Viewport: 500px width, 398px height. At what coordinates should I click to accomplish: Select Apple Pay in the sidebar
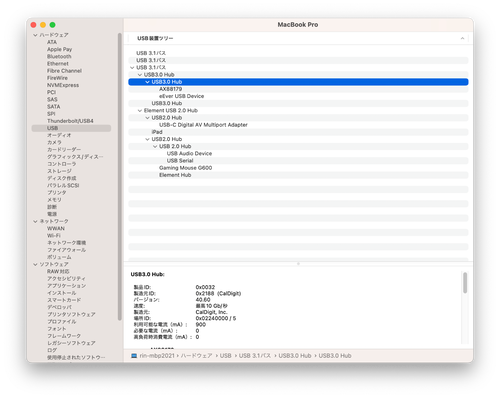click(59, 49)
